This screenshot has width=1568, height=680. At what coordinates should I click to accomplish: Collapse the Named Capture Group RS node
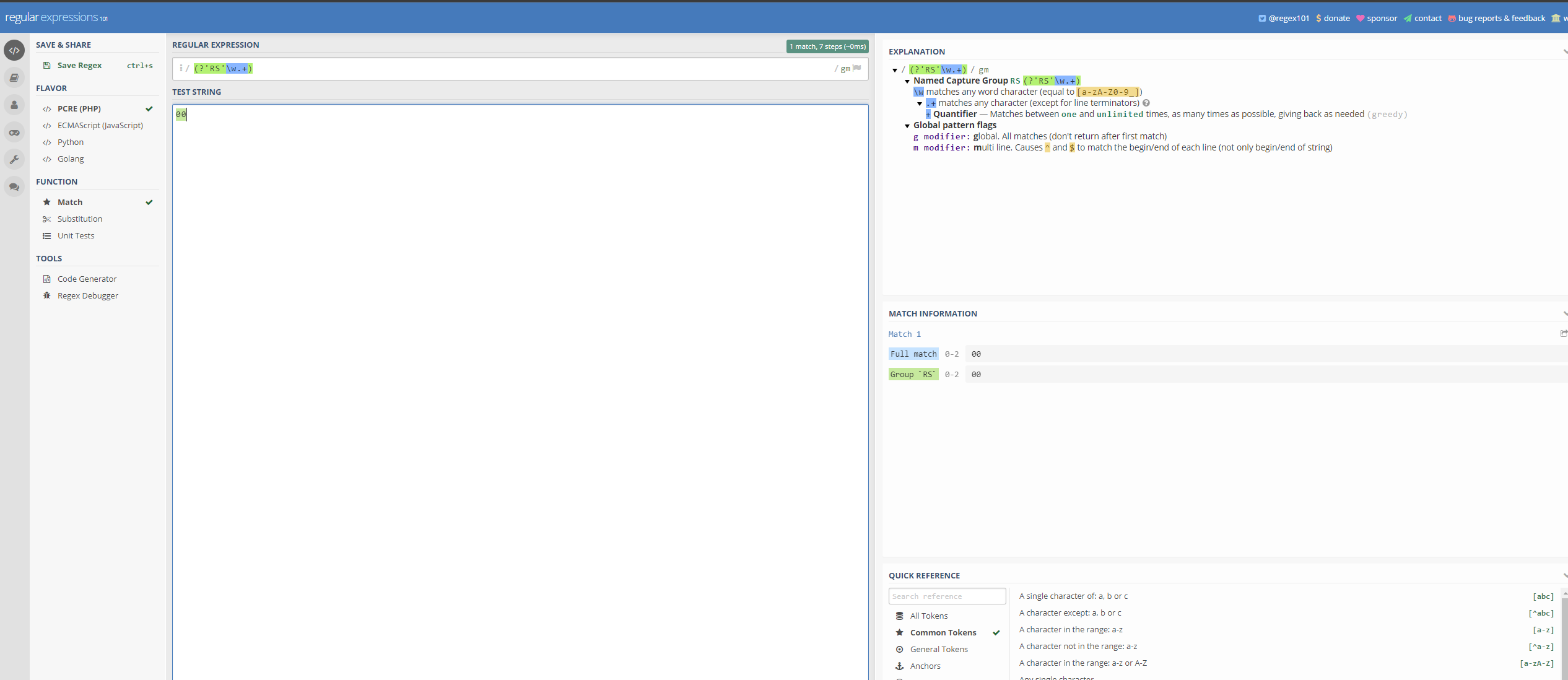tap(907, 81)
